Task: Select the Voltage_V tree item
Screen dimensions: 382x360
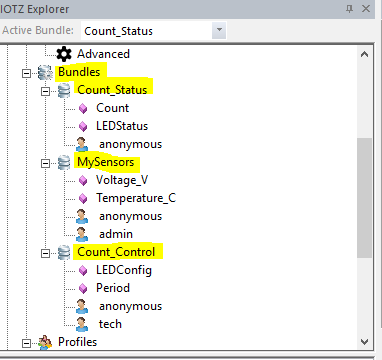Action: pyautogui.click(x=122, y=180)
